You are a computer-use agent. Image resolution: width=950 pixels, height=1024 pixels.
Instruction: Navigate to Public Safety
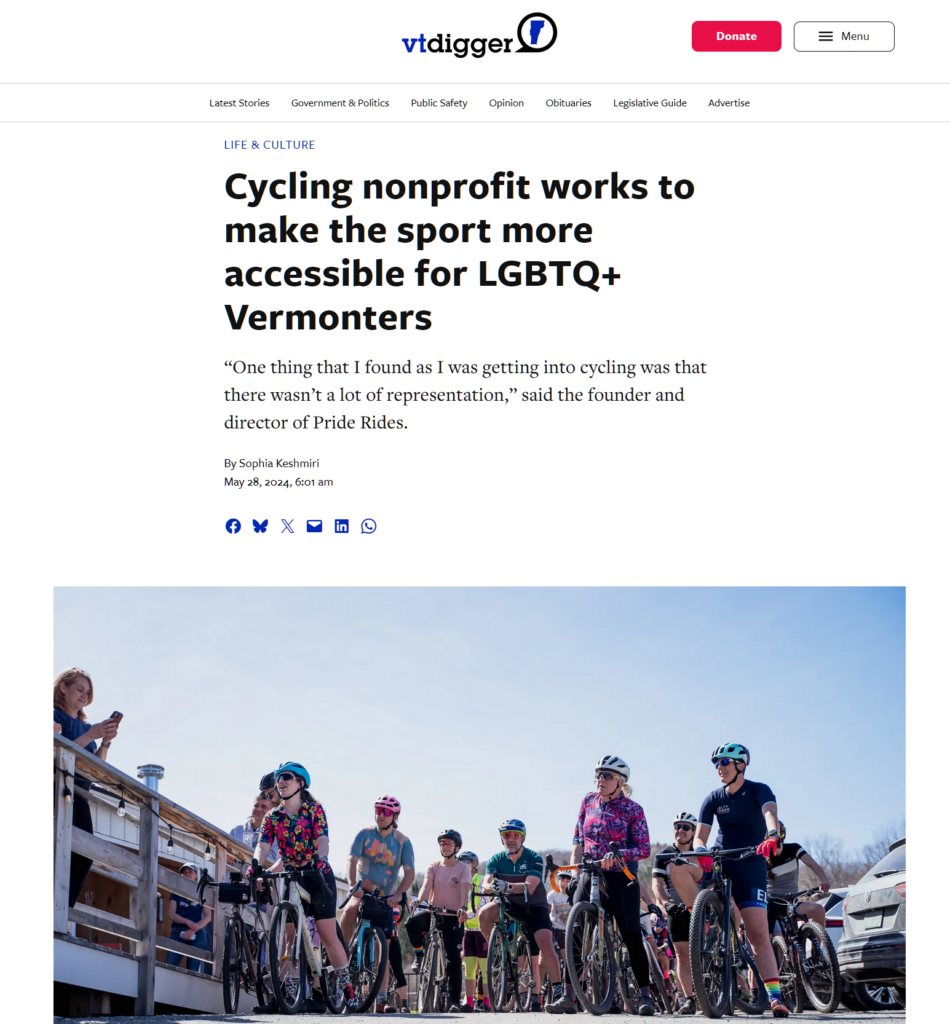(x=439, y=103)
